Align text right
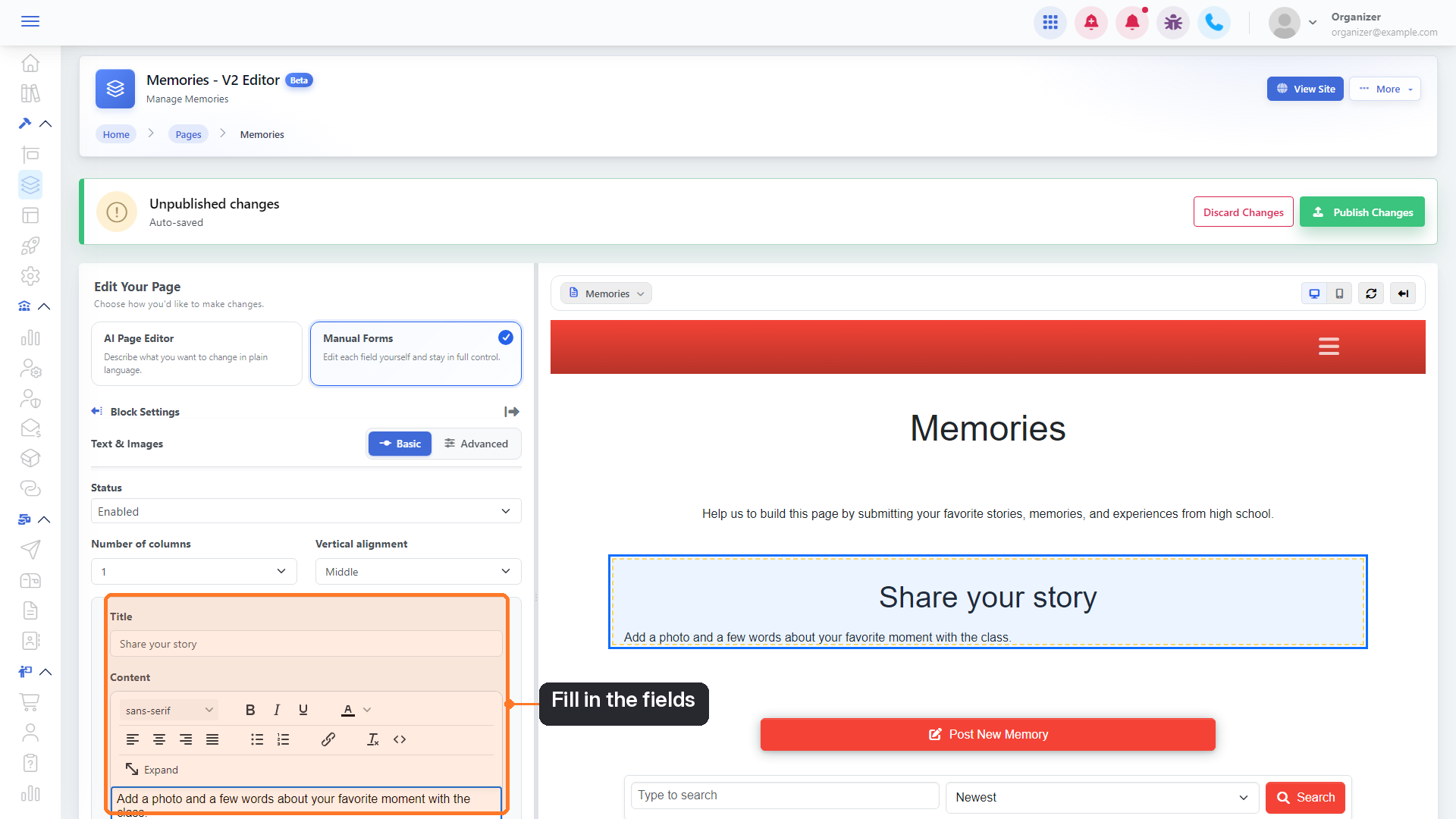This screenshot has height=819, width=1456. click(186, 739)
